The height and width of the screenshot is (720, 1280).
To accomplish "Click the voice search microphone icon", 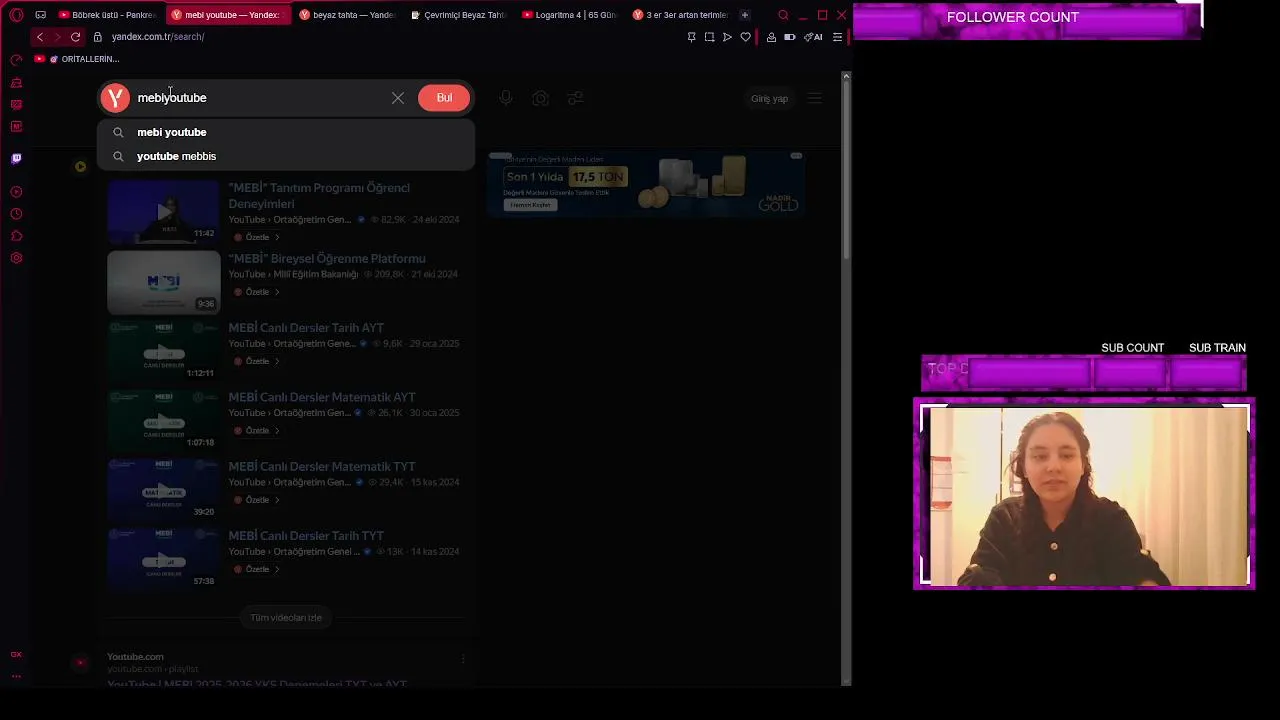I will pos(506,98).
